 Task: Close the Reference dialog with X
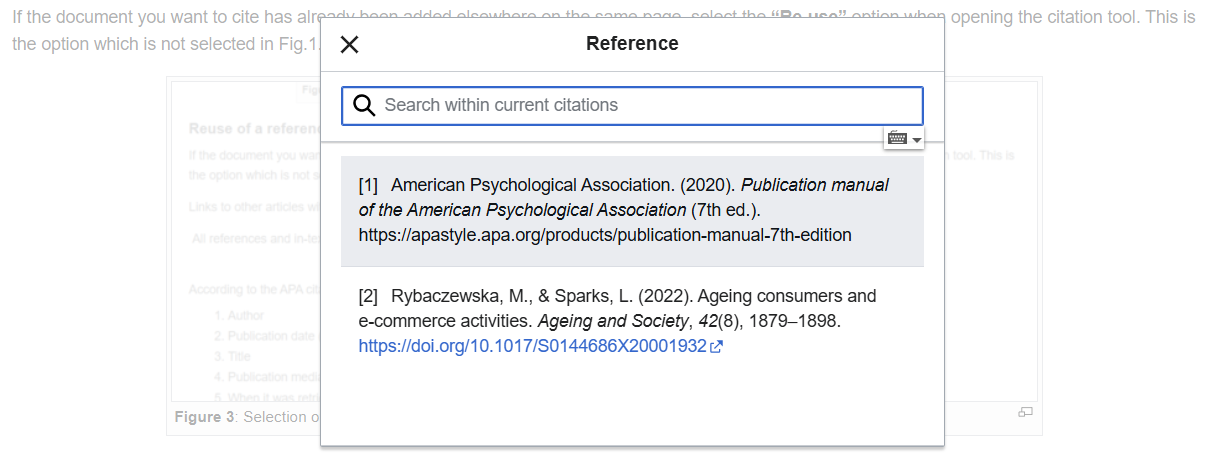349,44
